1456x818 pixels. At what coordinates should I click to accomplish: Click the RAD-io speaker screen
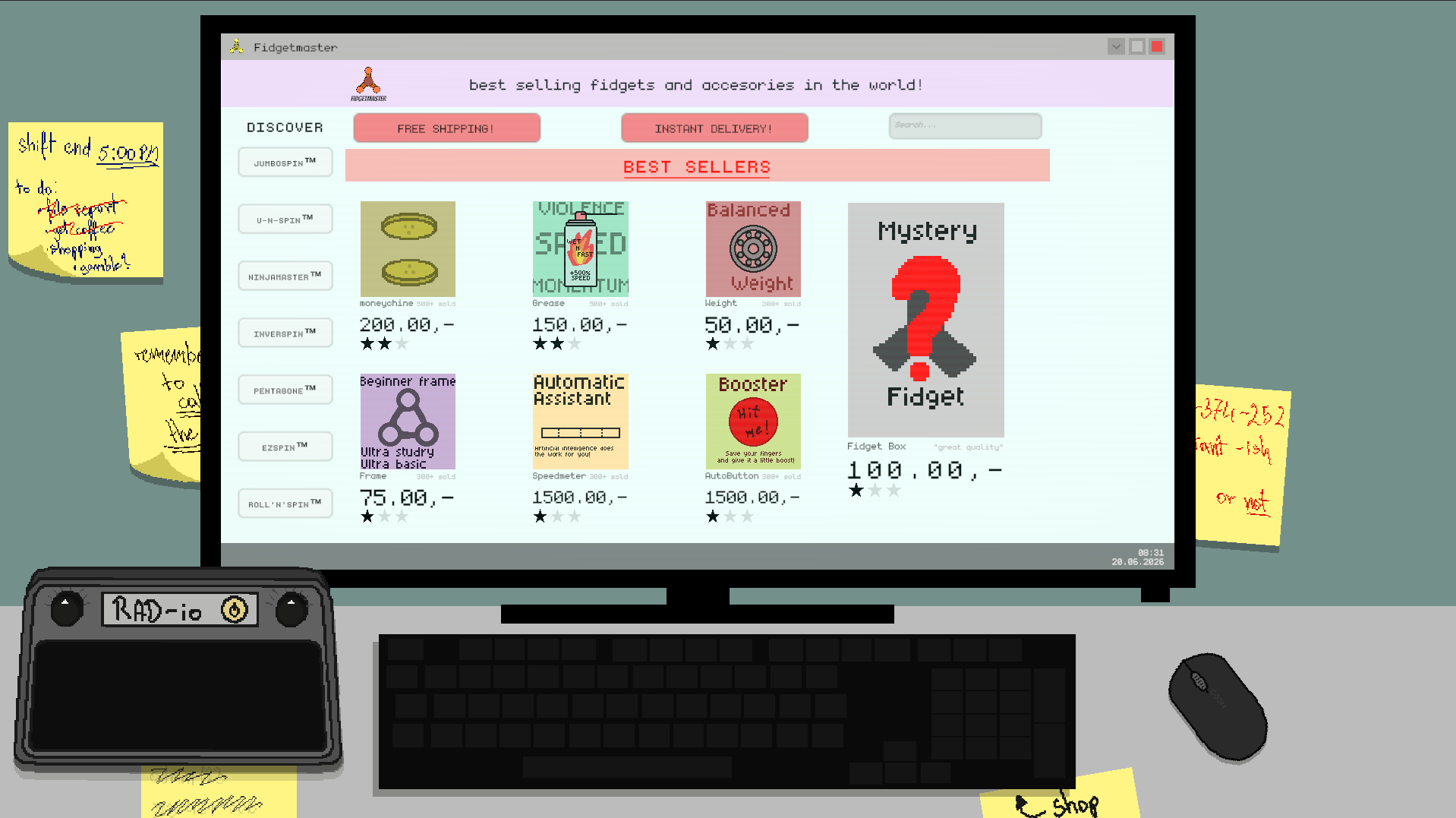coord(179,697)
